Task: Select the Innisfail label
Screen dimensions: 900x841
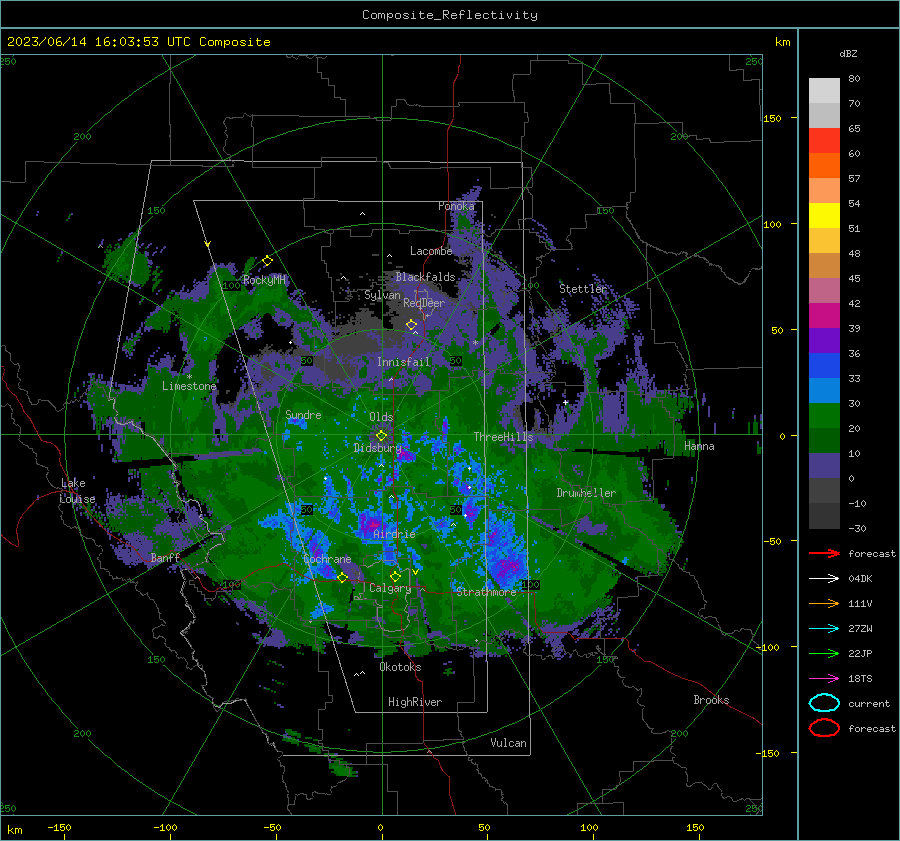Action: click(403, 362)
